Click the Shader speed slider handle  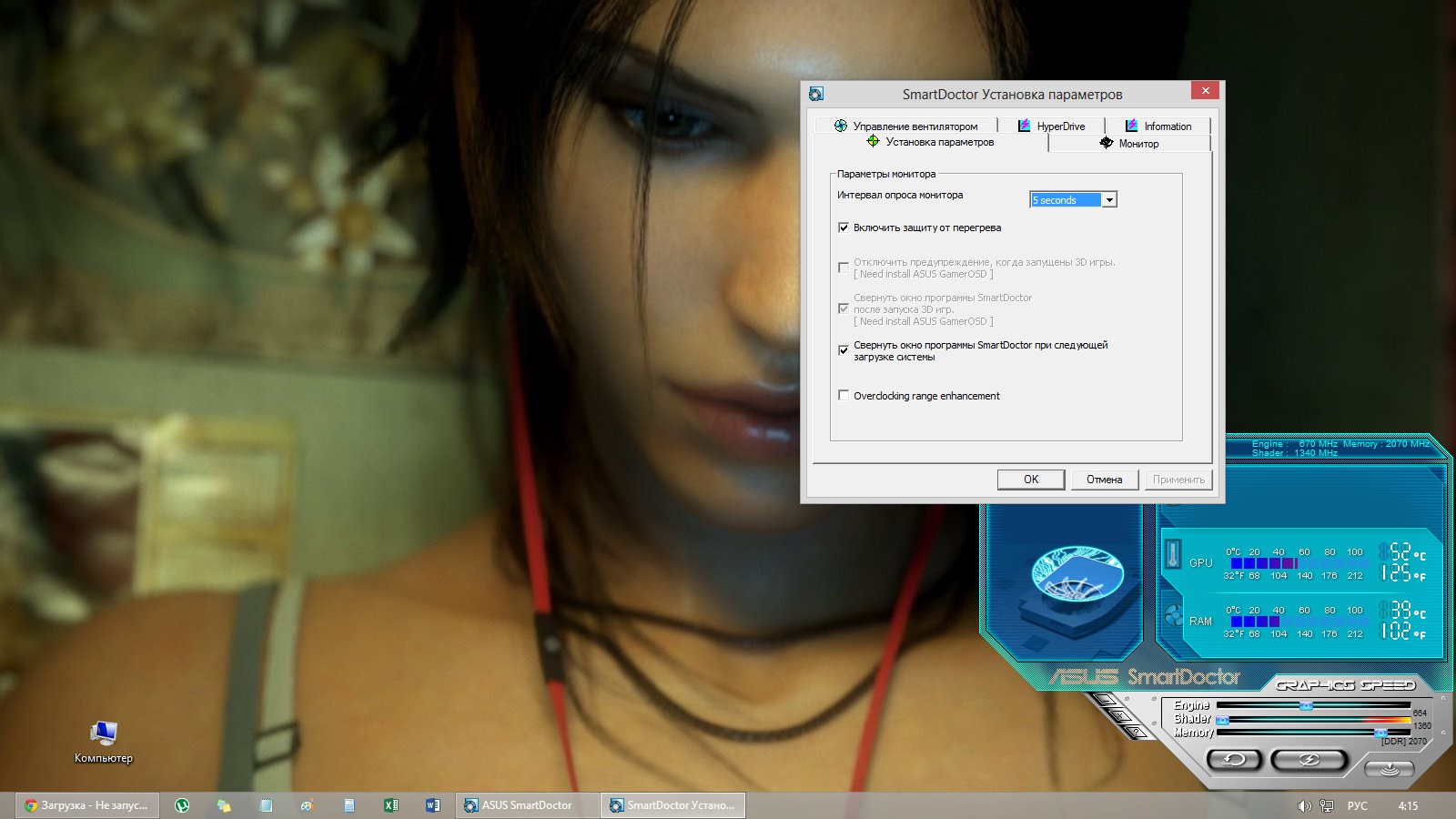pyautogui.click(x=1222, y=720)
